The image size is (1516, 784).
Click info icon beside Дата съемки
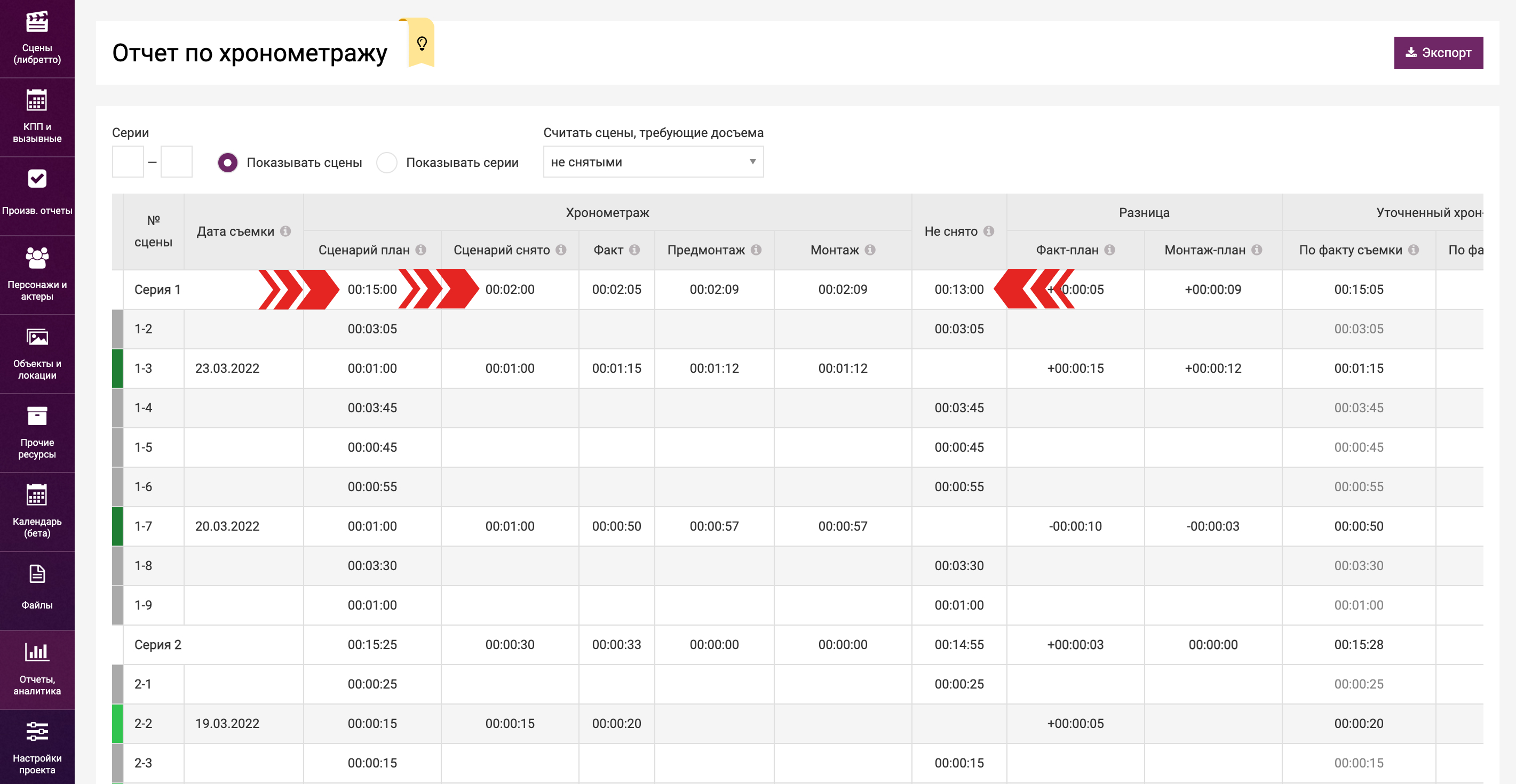coord(285,231)
